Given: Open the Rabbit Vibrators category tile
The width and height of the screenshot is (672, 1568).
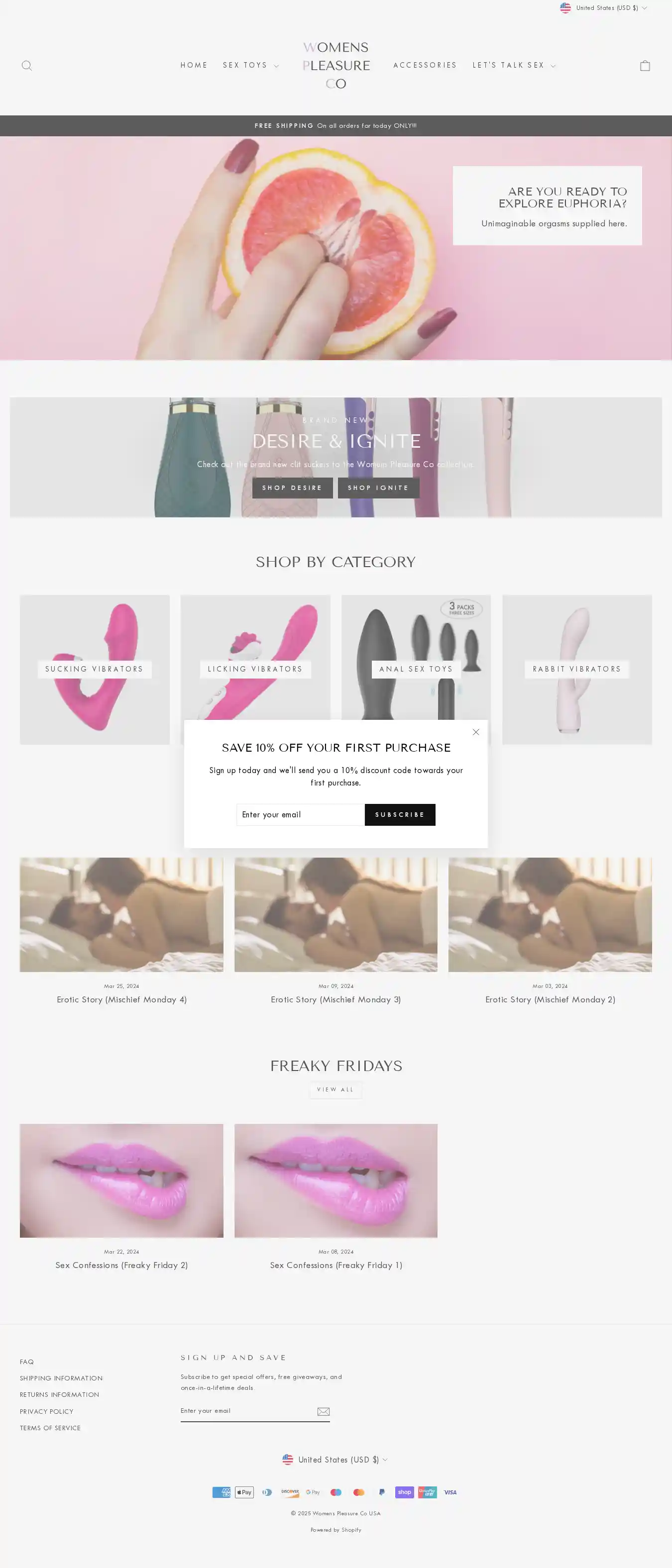Looking at the screenshot, I should [577, 670].
